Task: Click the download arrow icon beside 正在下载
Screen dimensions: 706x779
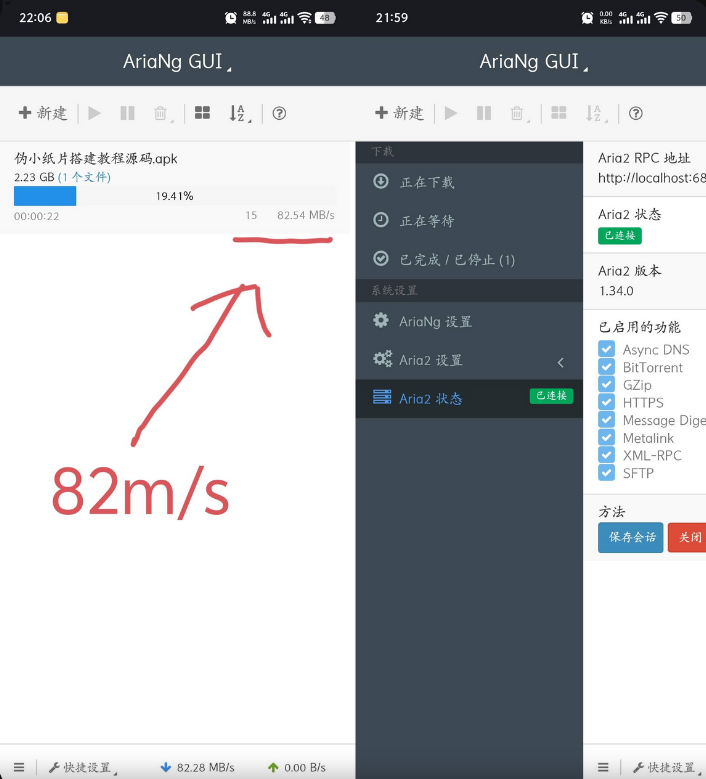Action: 381,181
